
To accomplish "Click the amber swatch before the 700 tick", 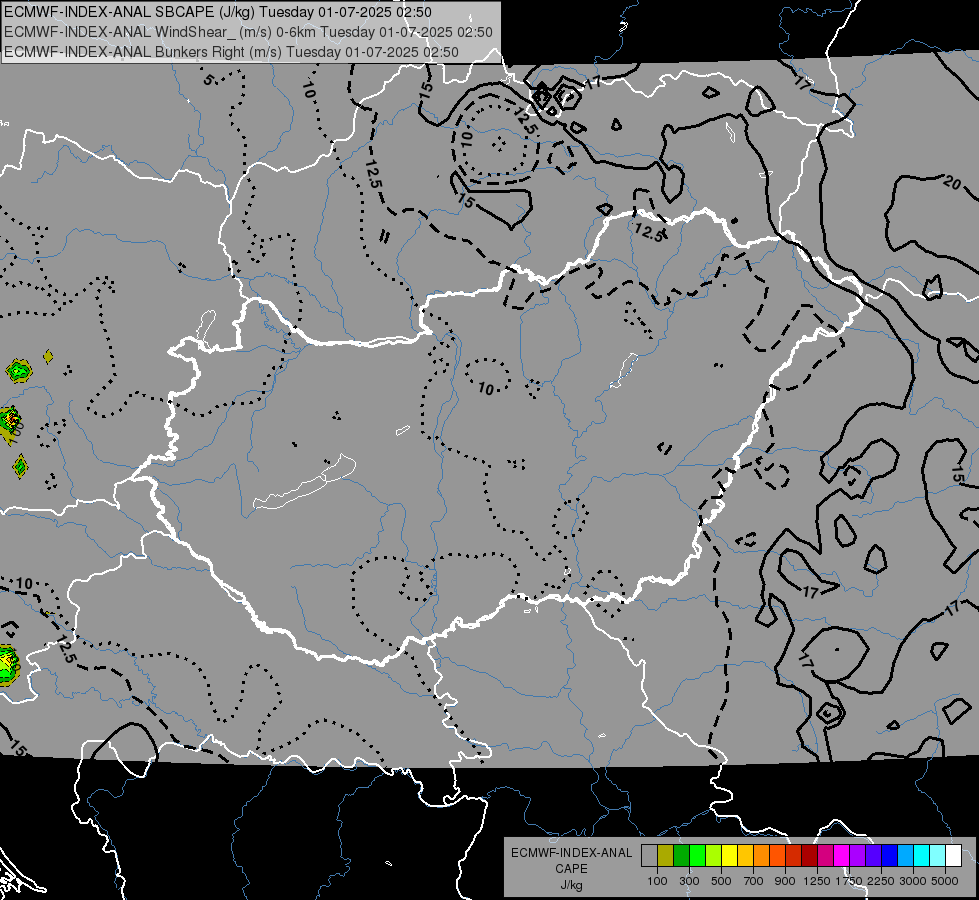I will tap(745, 855).
